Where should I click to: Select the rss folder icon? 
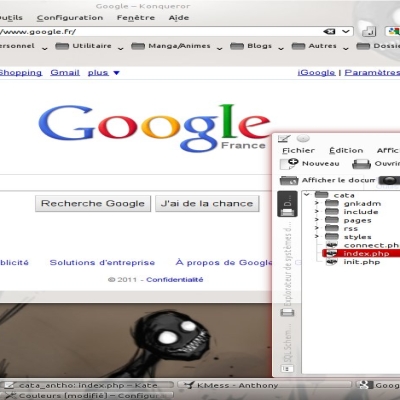pos(332,228)
